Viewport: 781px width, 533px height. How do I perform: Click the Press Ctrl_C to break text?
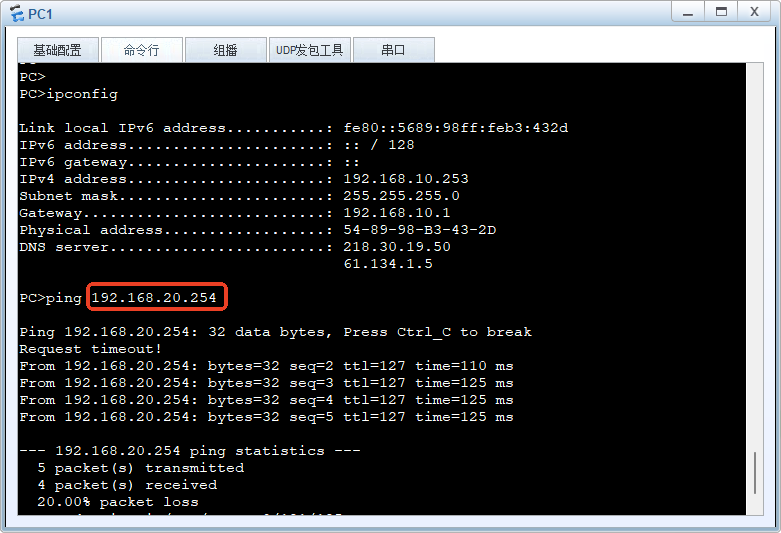pyautogui.click(x=438, y=332)
